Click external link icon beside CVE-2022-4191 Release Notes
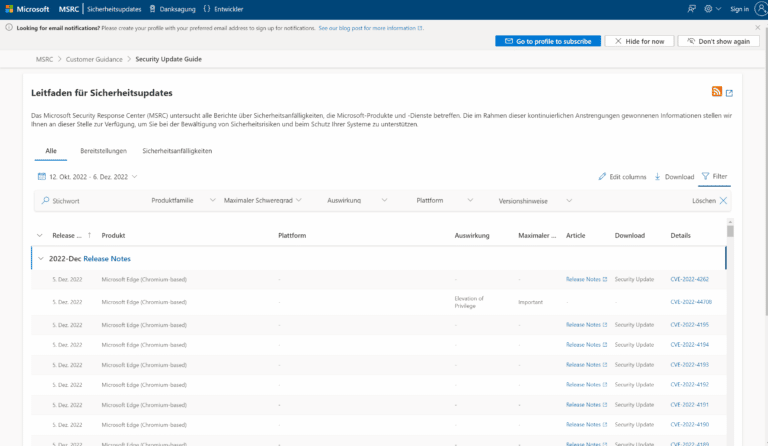 605,405
